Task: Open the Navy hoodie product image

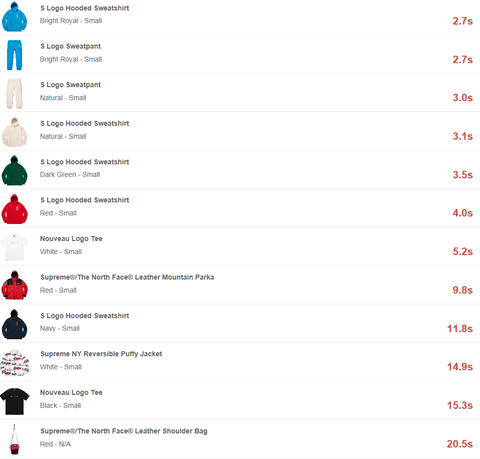Action: coord(14,324)
